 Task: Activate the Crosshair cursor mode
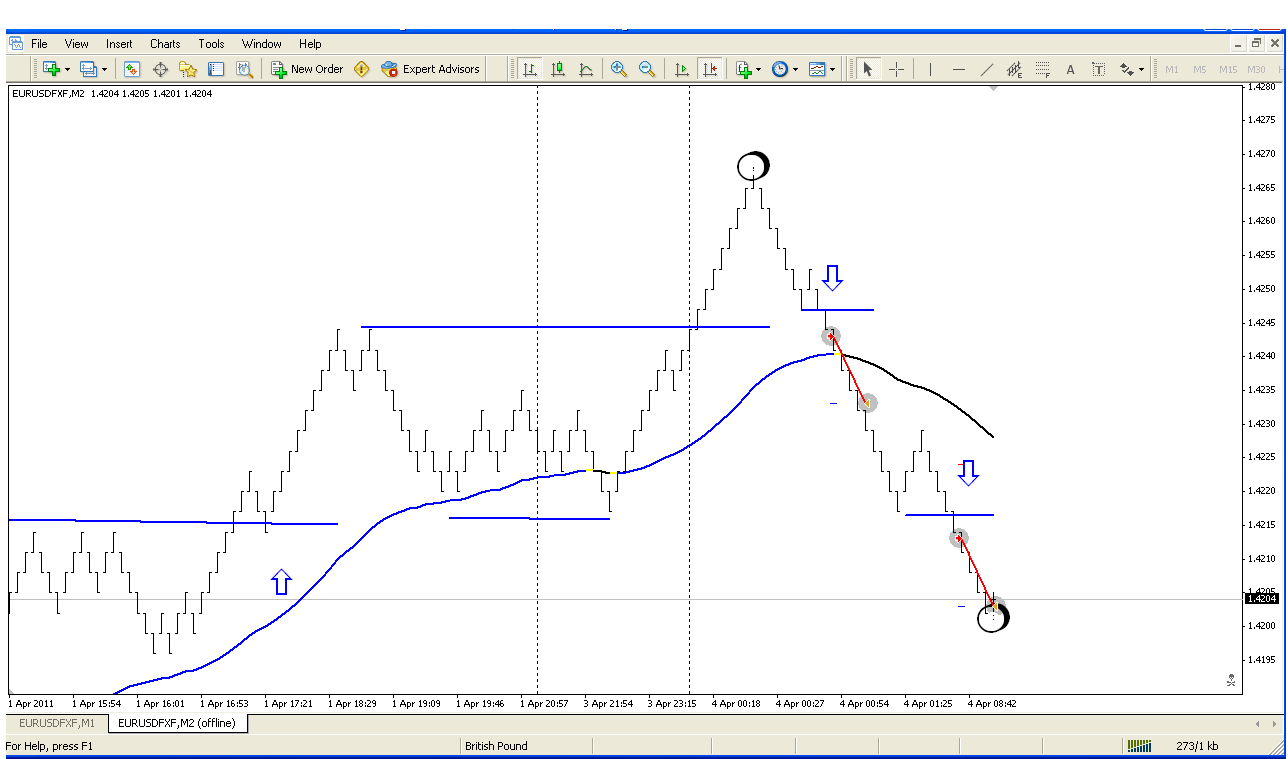(x=896, y=69)
